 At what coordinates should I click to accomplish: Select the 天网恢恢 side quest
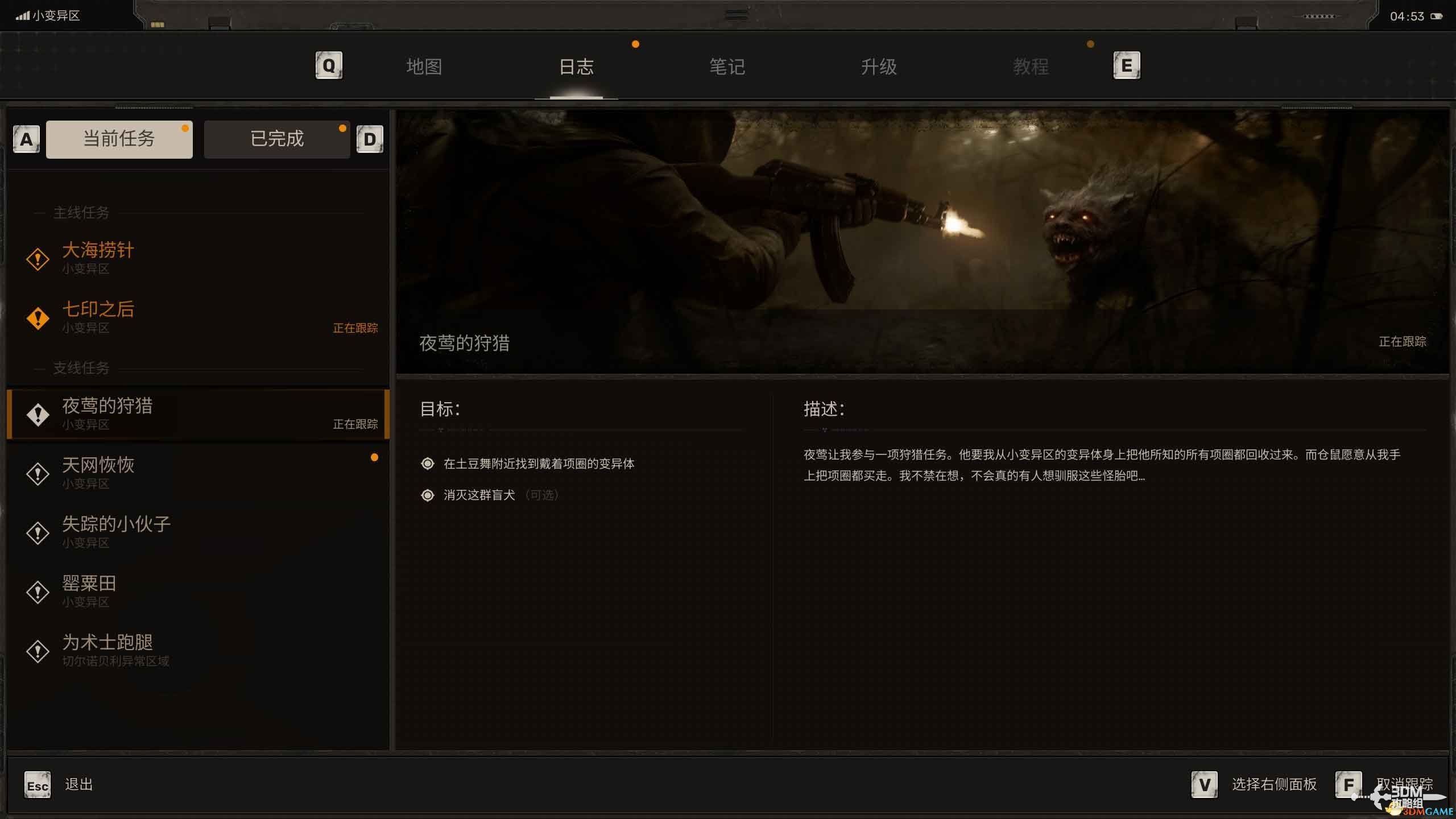pyautogui.click(x=98, y=466)
